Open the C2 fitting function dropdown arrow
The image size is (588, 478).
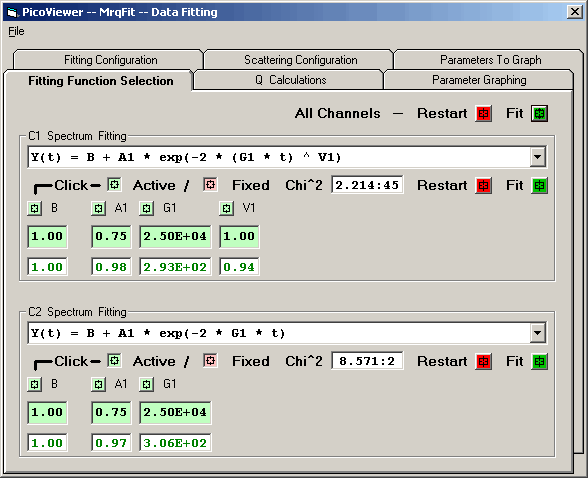[x=537, y=333]
